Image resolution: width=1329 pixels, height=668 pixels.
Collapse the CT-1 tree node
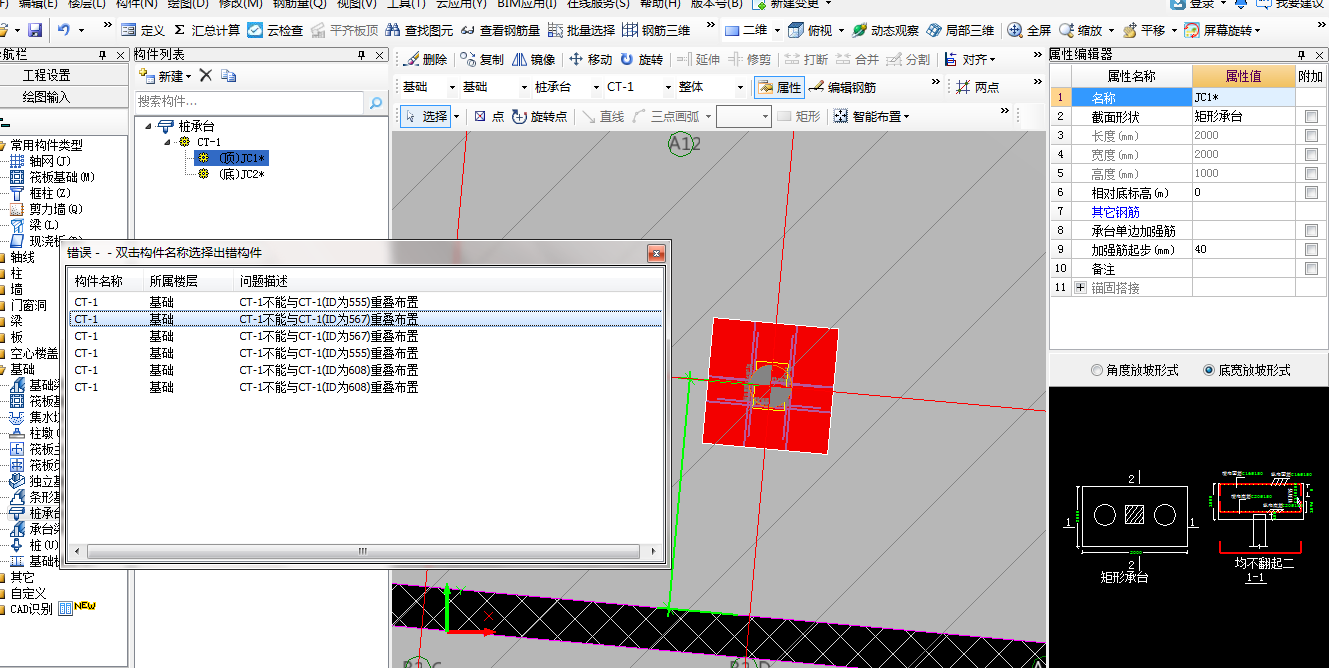click(168, 143)
